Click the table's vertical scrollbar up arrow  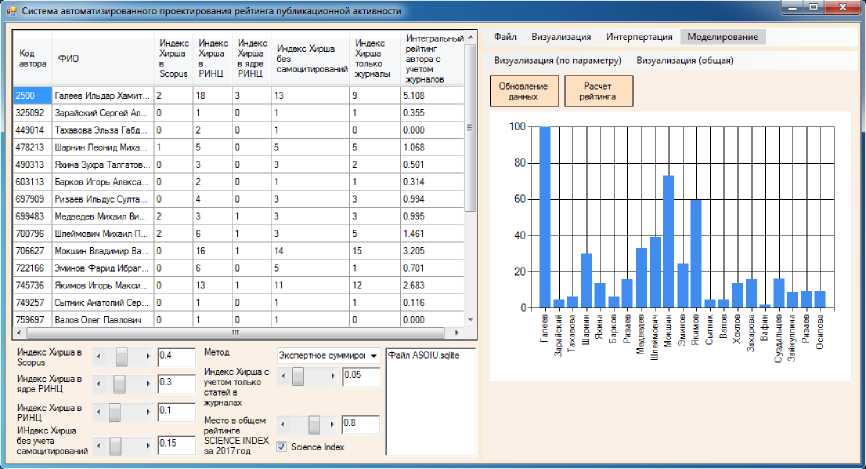[x=470, y=40]
